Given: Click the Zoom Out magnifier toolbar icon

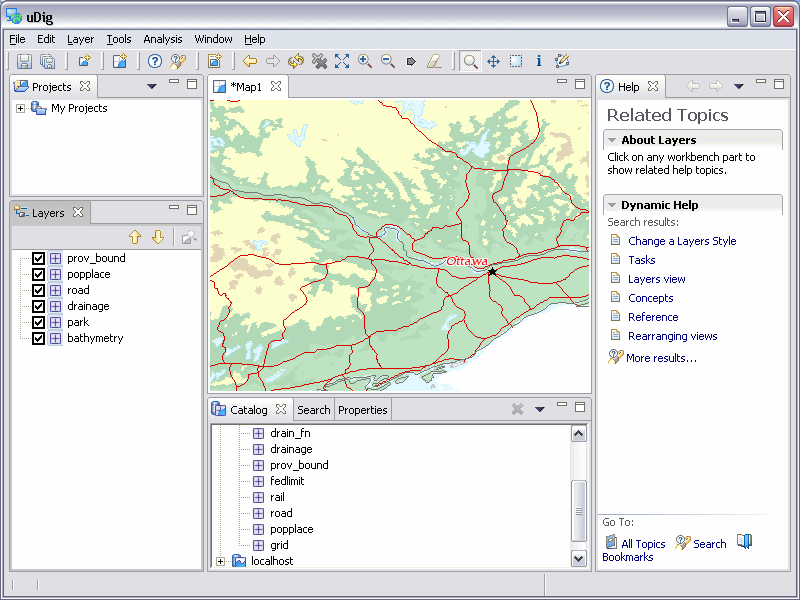Looking at the screenshot, I should coord(388,61).
